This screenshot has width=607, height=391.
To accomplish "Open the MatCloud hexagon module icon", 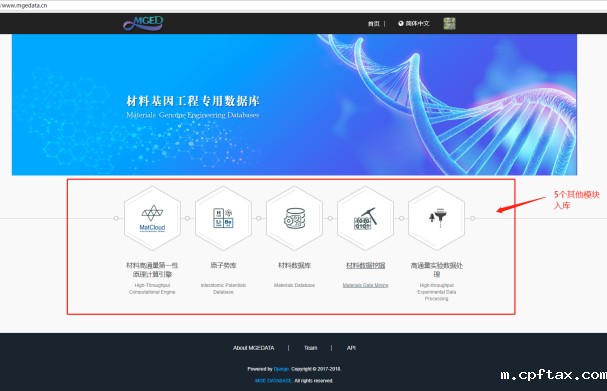I will (x=152, y=218).
